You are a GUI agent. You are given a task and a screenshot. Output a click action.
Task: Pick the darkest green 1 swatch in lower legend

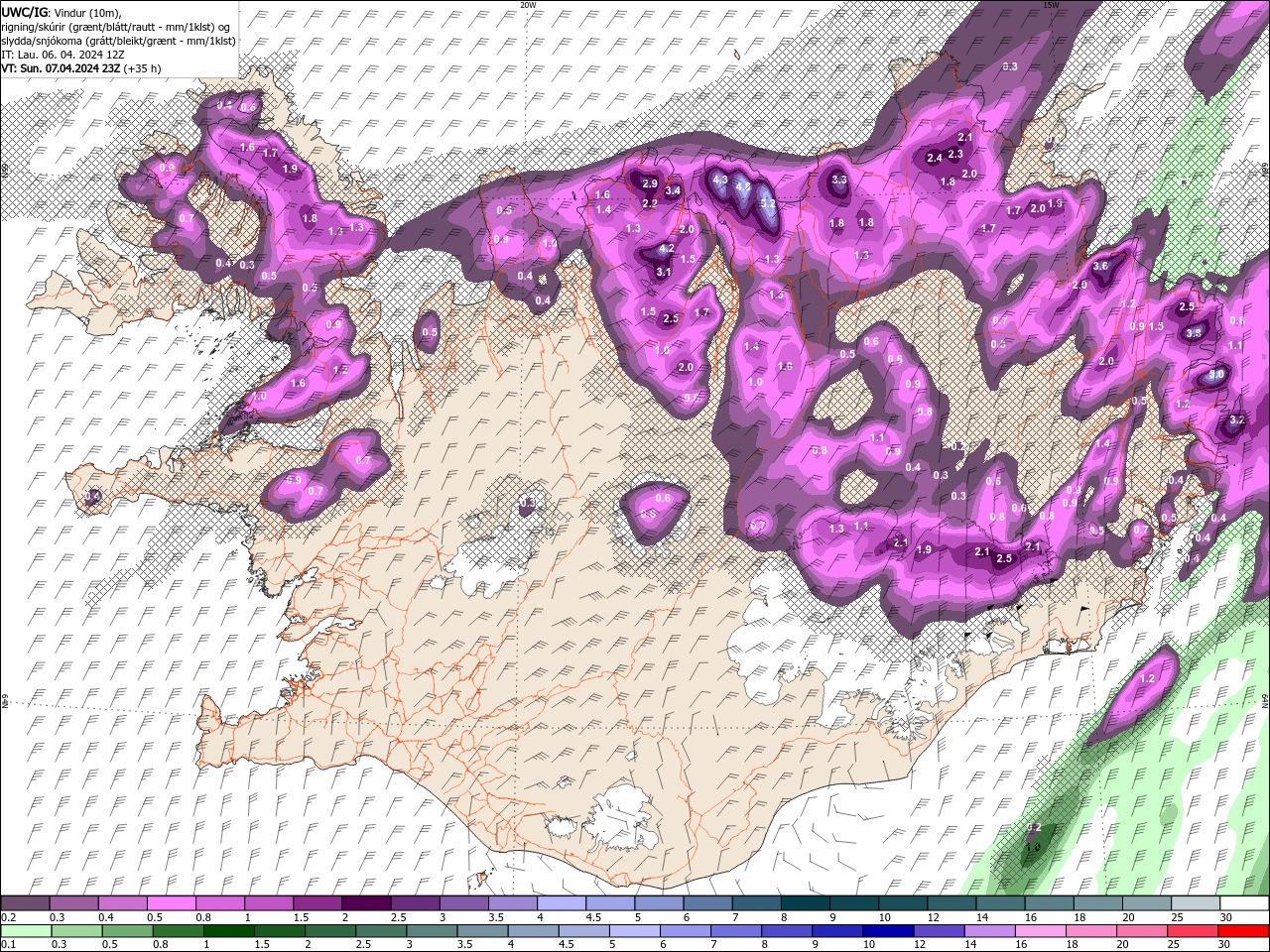(x=228, y=931)
